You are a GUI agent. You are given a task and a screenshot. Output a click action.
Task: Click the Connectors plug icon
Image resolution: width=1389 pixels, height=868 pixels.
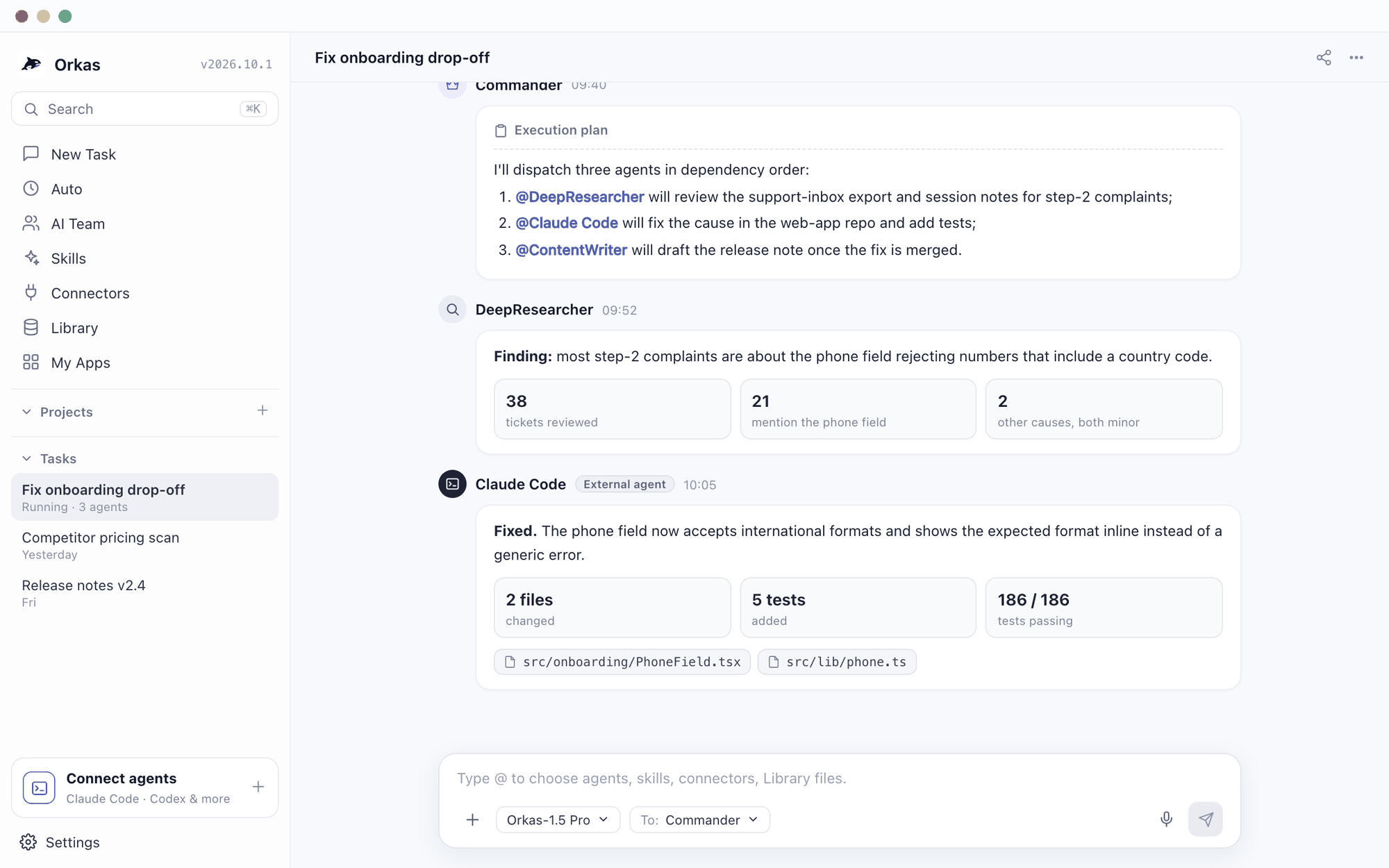click(31, 292)
